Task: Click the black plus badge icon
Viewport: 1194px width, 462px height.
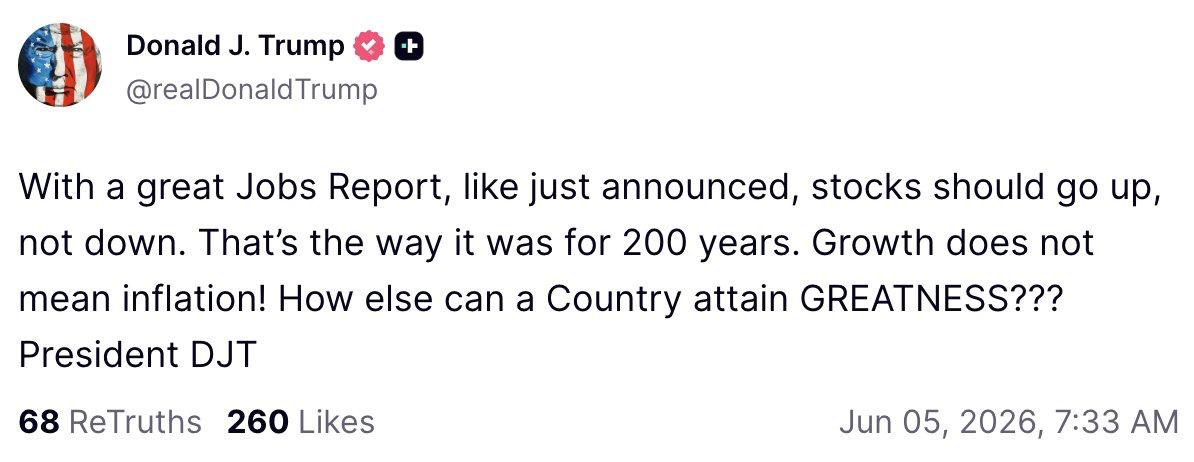Action: 409,48
